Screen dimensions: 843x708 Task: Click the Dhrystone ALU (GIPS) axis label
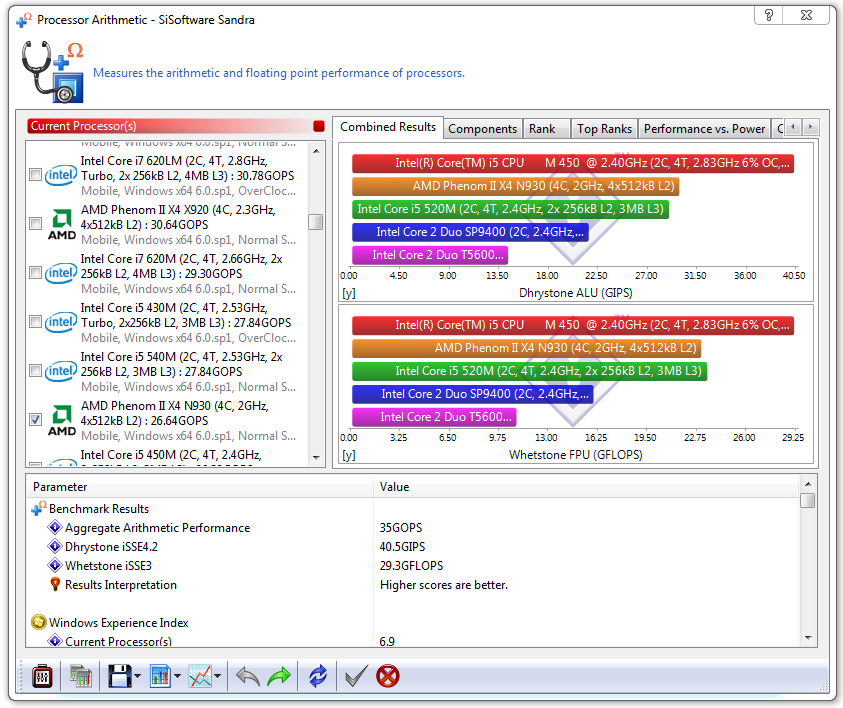(x=575, y=293)
